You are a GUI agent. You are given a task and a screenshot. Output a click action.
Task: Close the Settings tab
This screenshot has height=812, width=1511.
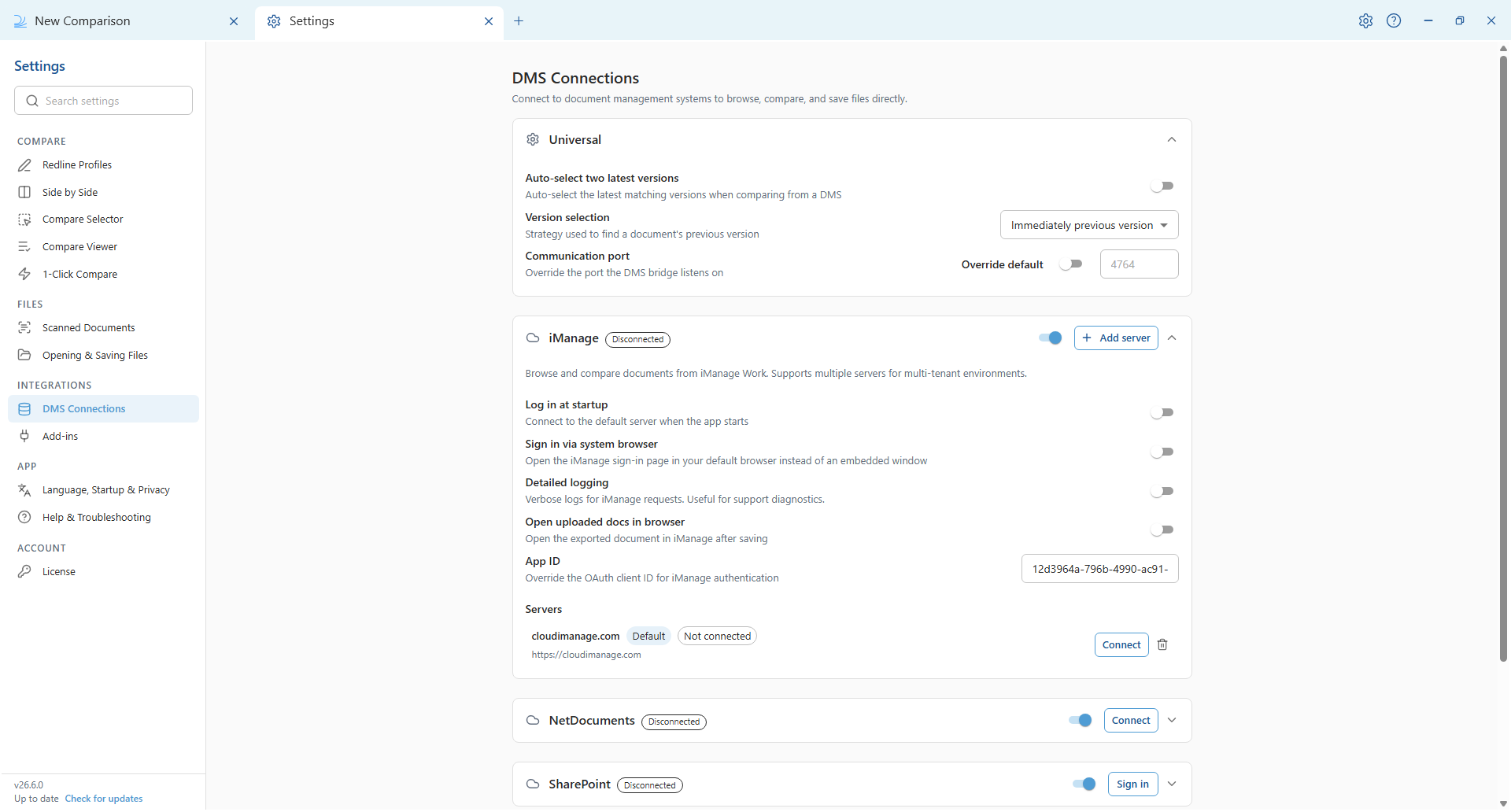pos(489,21)
